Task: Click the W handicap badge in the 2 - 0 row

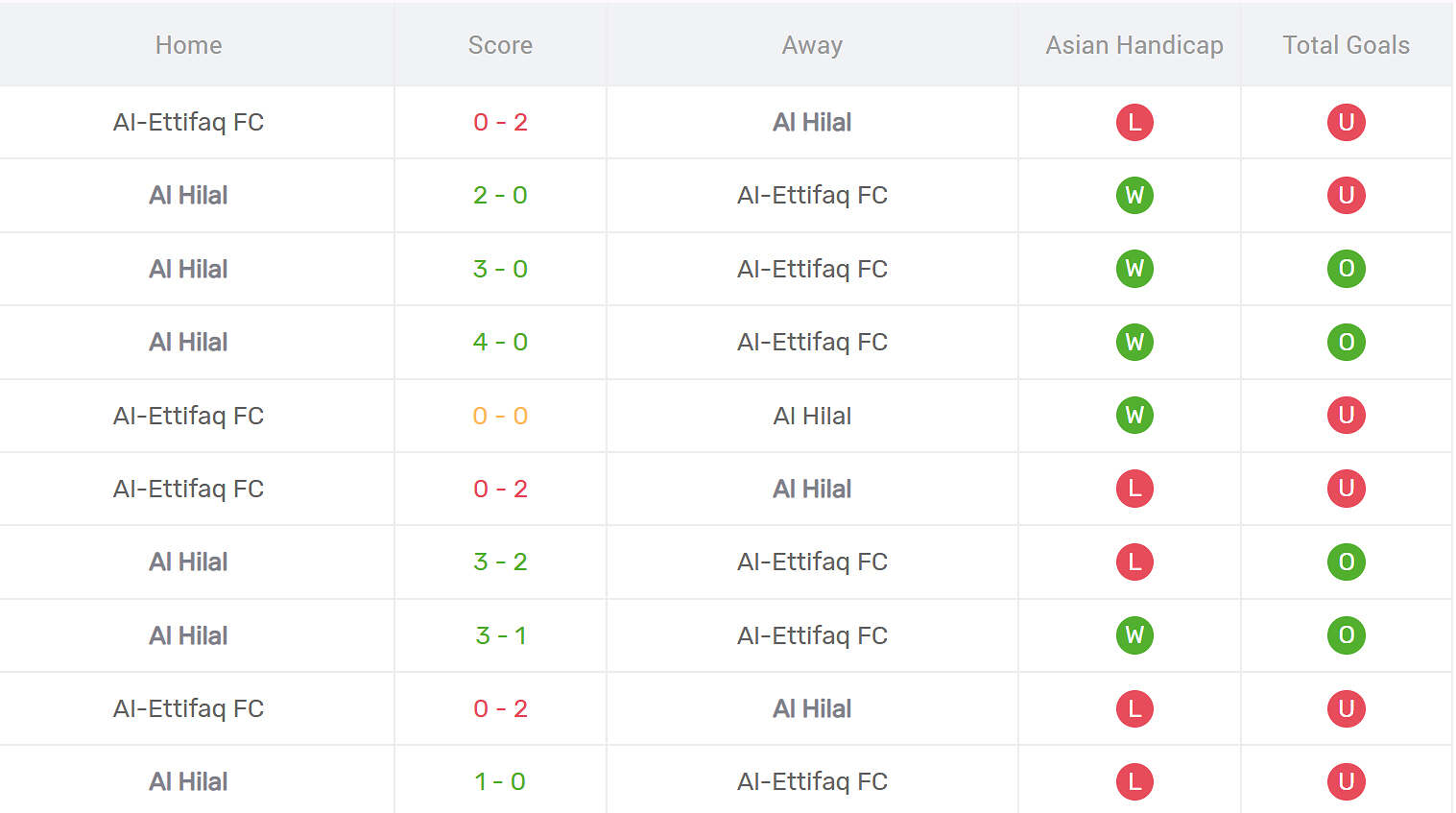Action: tap(1134, 196)
